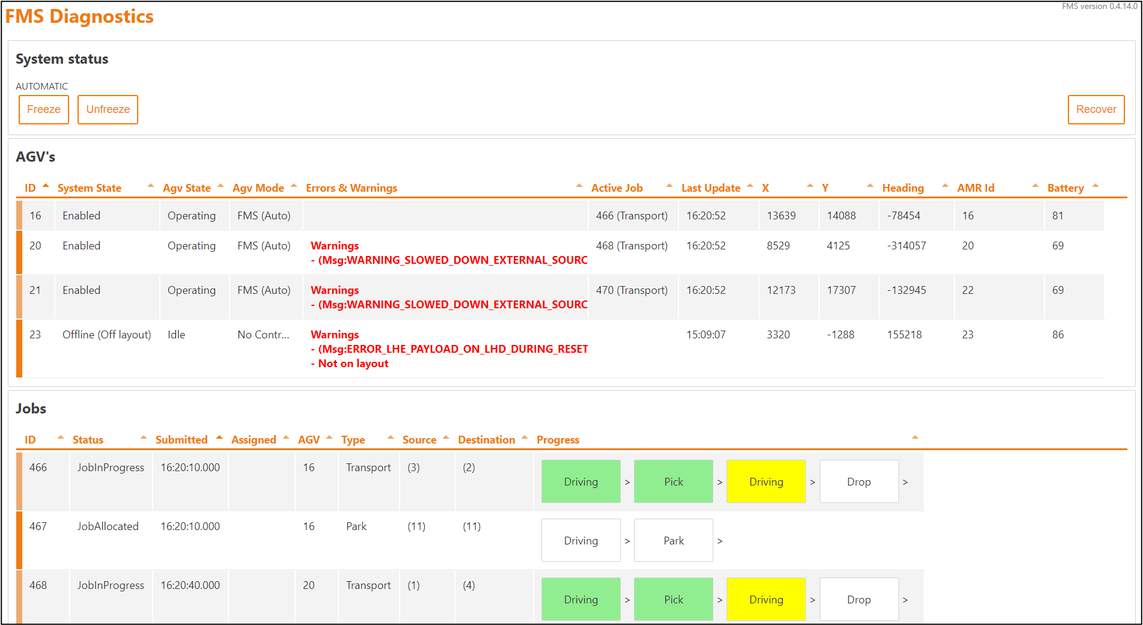Sort AGVs by Last Update arrow
The height and width of the screenshot is (625, 1143).
(750, 187)
